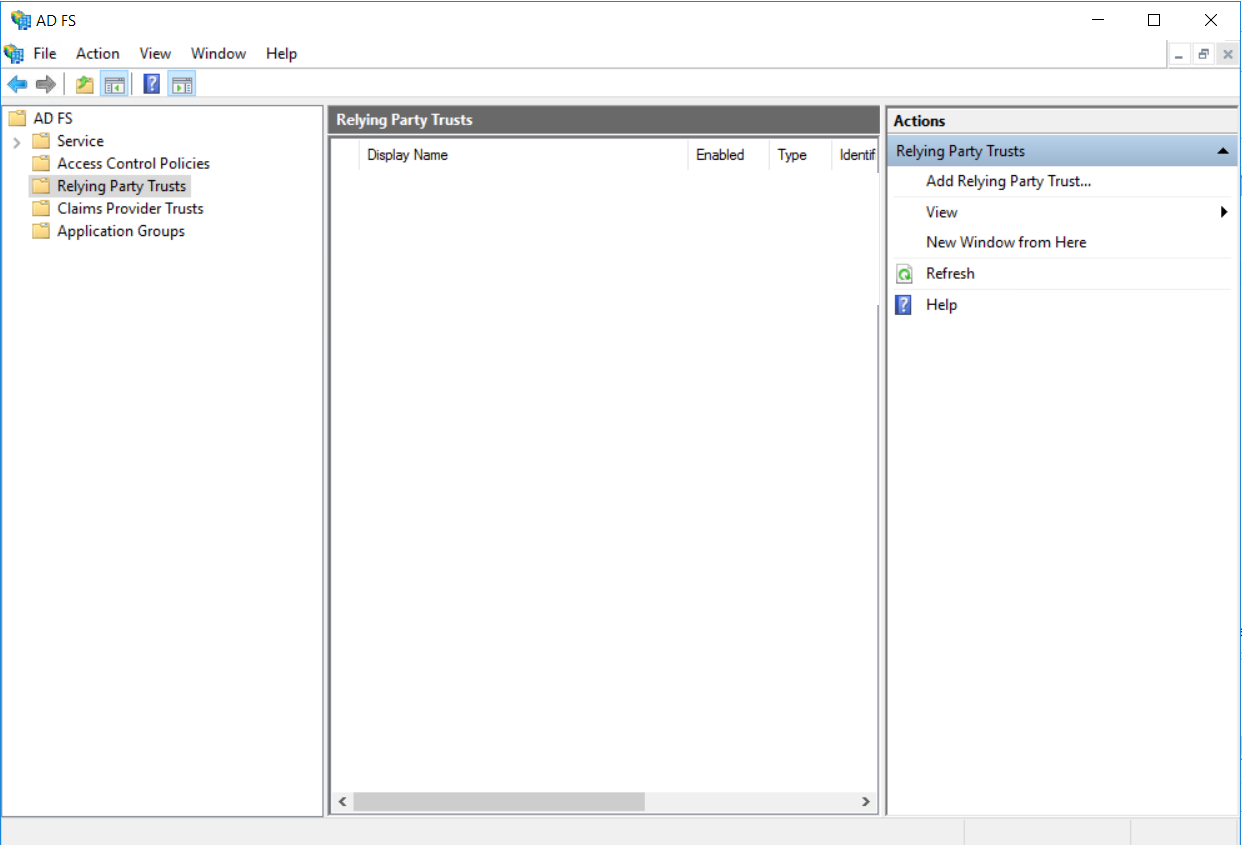The height and width of the screenshot is (845, 1242).
Task: Minimize the AD FS window
Action: pyautogui.click(x=1098, y=20)
